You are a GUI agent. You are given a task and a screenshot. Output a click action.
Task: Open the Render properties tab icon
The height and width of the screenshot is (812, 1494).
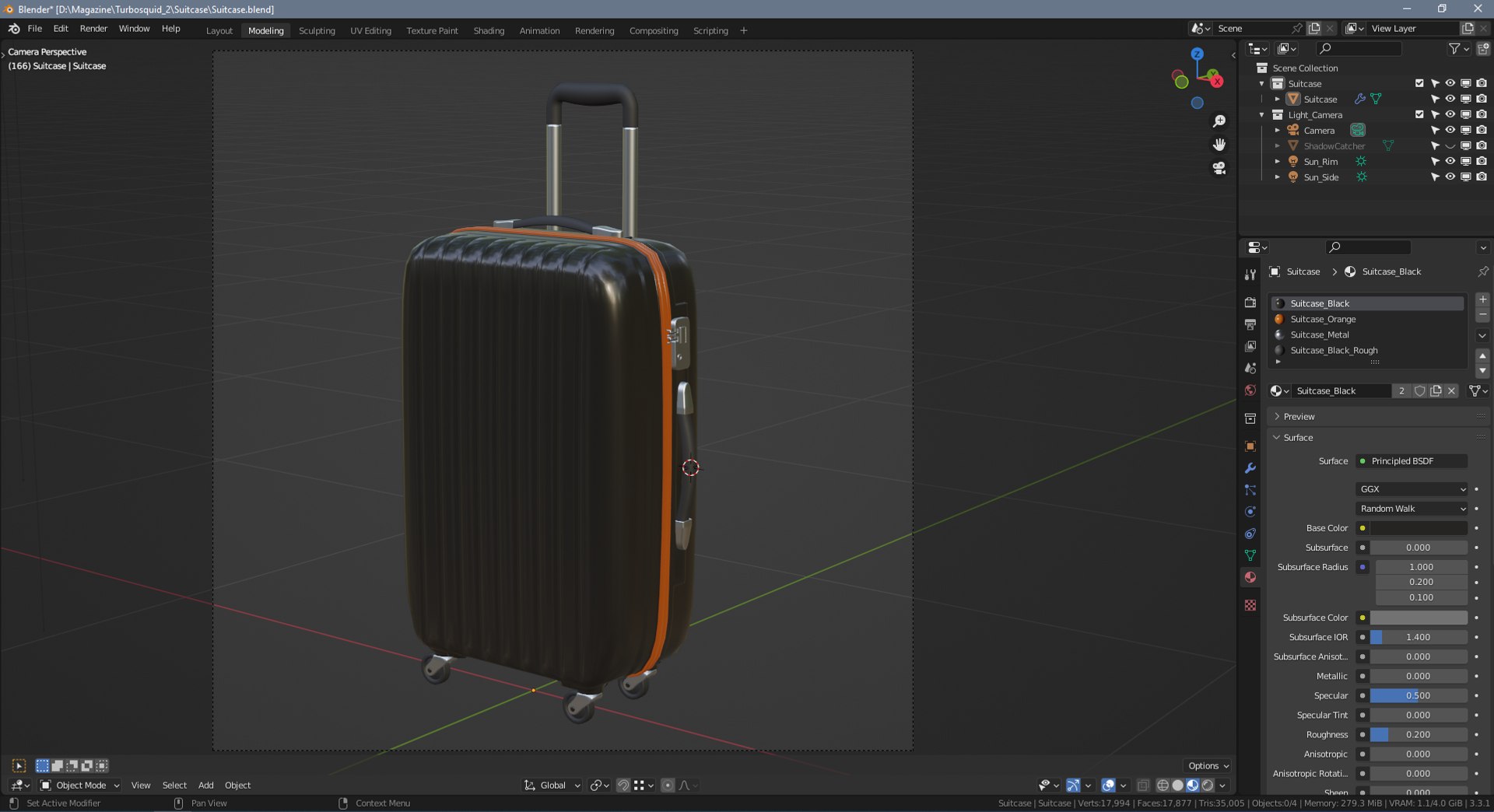[x=1250, y=303]
